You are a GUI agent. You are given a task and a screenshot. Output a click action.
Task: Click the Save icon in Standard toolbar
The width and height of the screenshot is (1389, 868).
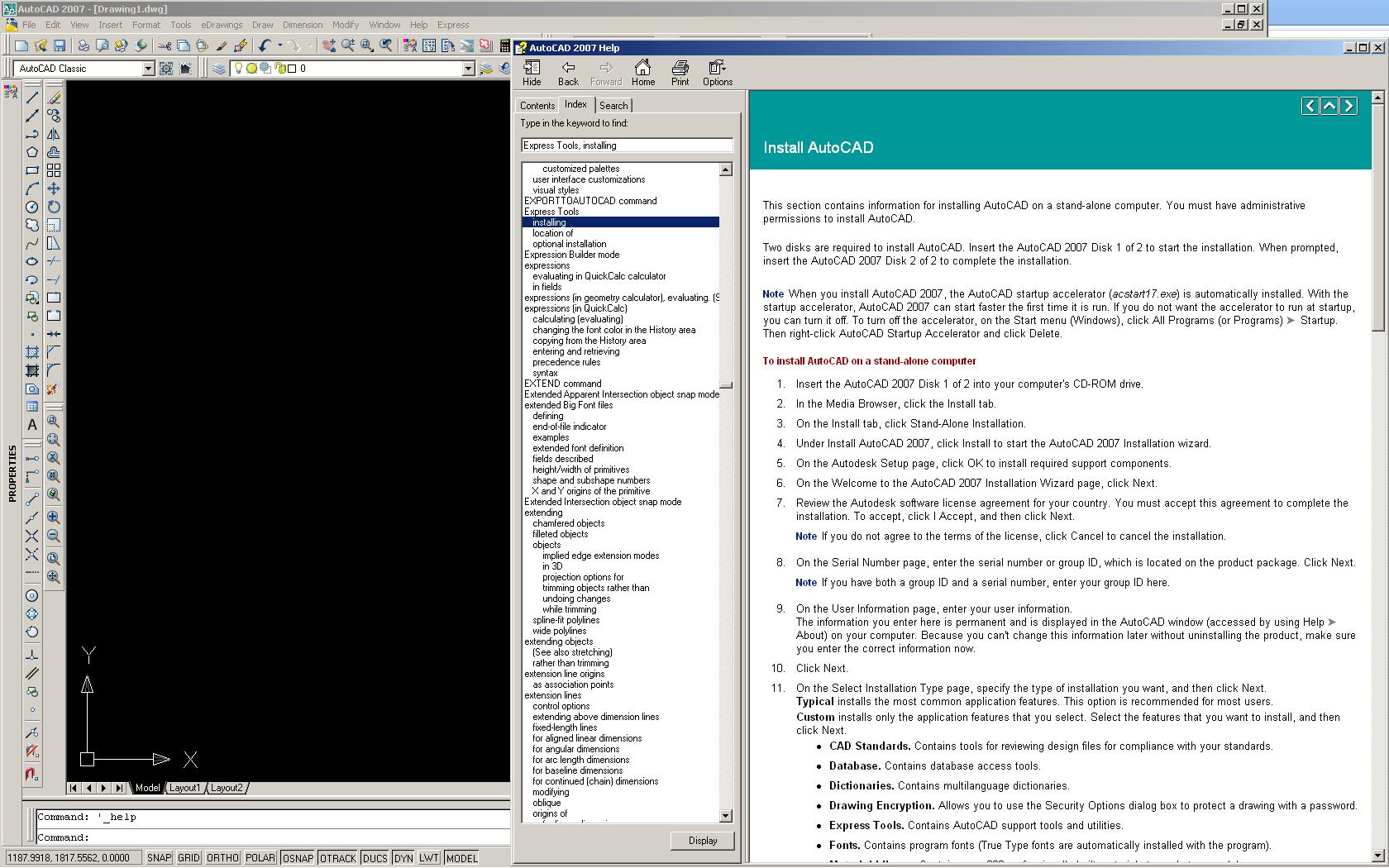pyautogui.click(x=60, y=46)
